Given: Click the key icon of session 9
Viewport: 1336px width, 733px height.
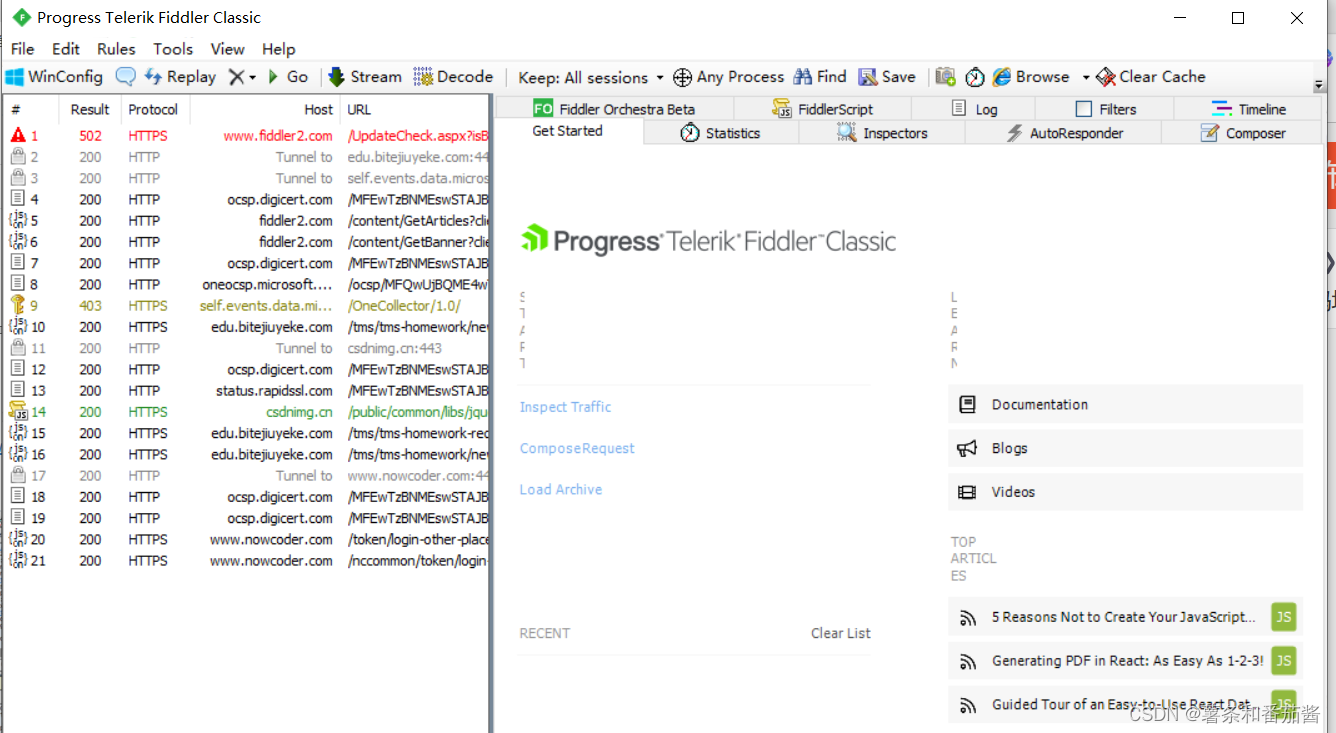Looking at the screenshot, I should pyautogui.click(x=18, y=305).
